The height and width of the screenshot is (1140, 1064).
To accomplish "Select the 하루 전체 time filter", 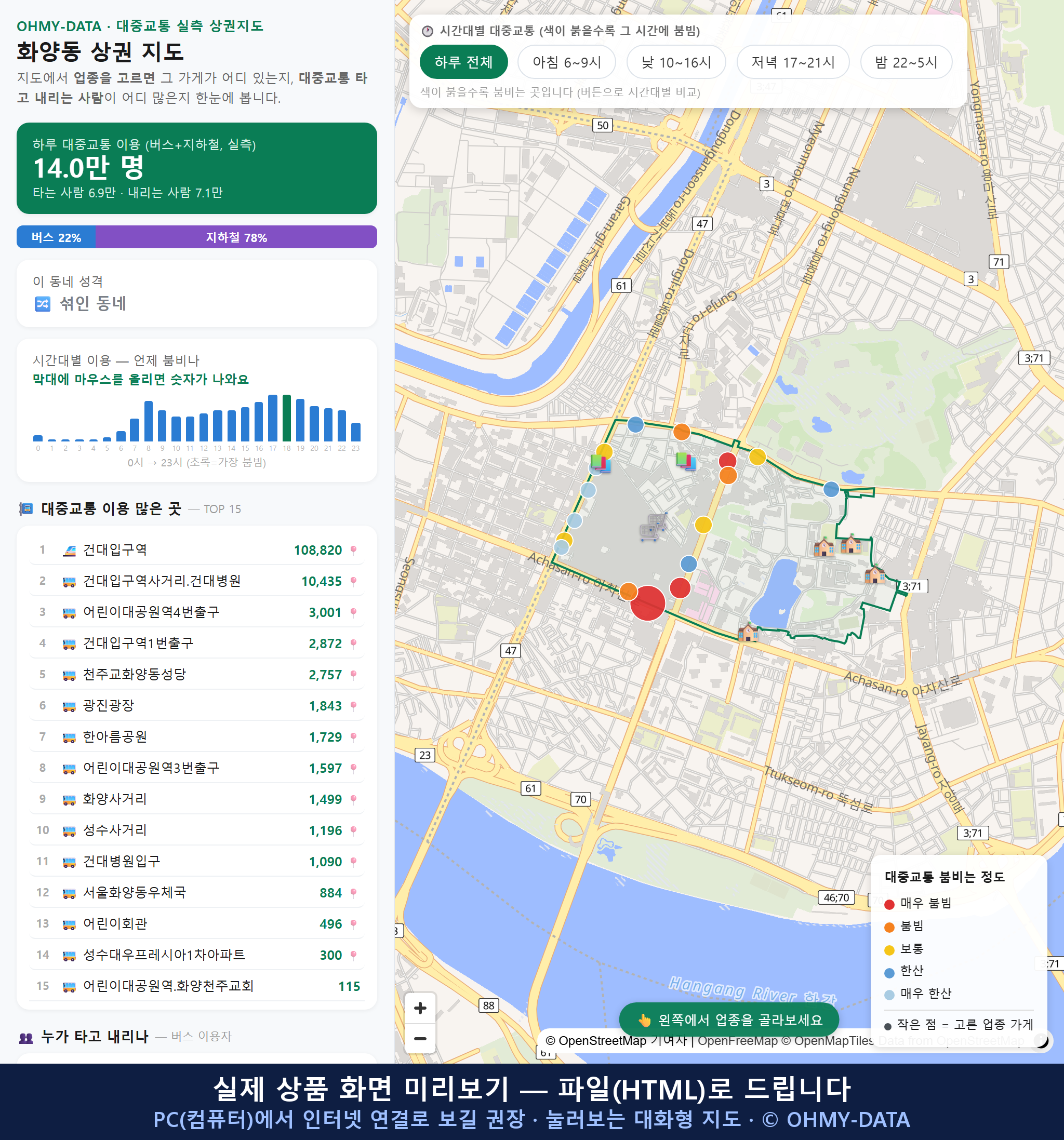I will (463, 62).
